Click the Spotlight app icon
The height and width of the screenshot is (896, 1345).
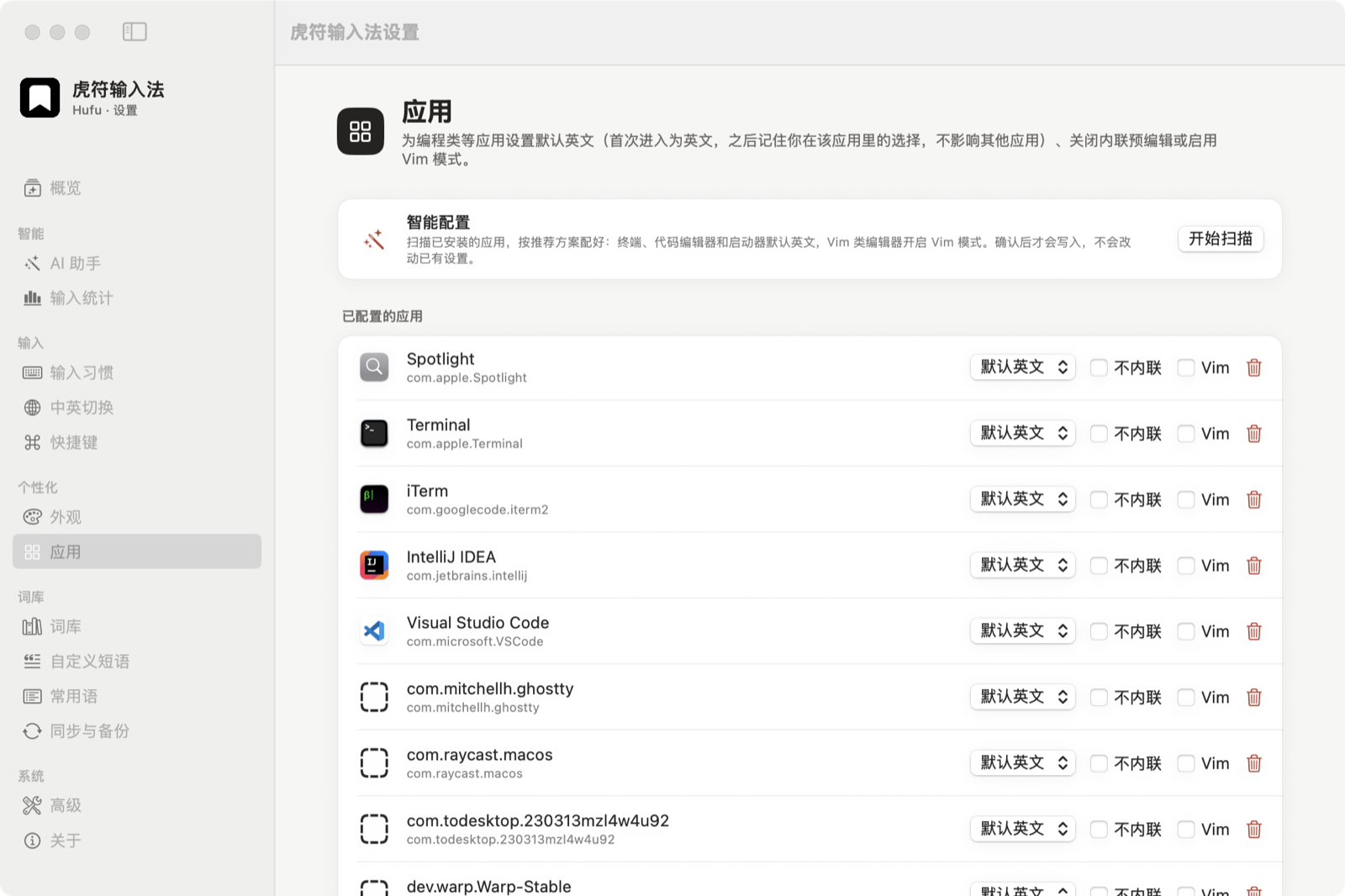(x=374, y=367)
